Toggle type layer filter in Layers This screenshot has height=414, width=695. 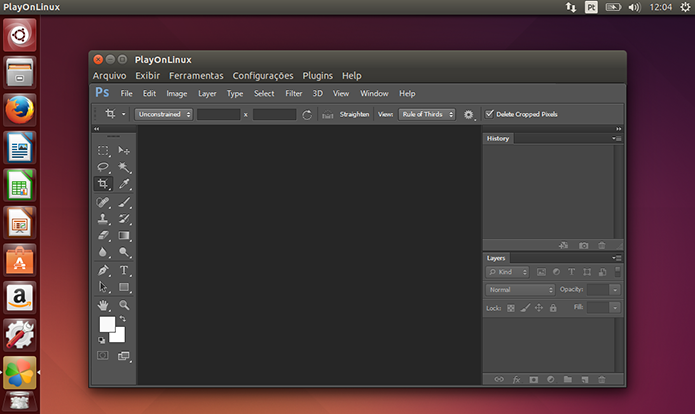pyautogui.click(x=571, y=272)
